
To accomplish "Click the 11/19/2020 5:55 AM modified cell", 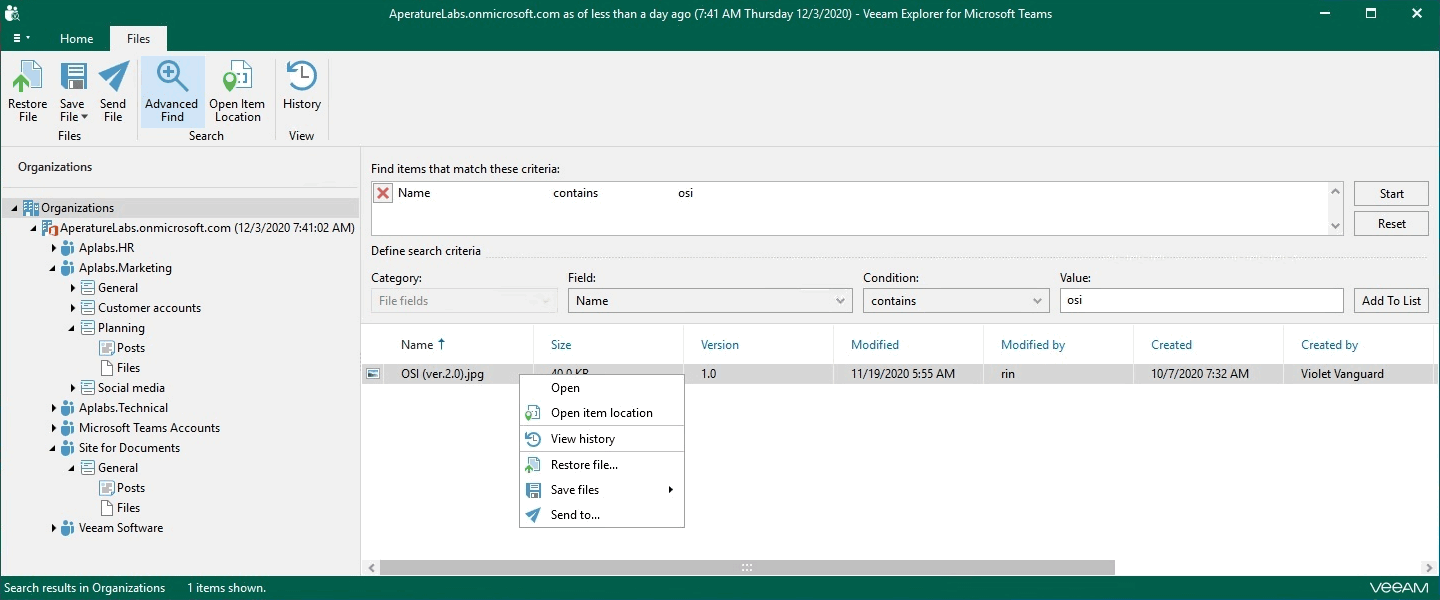I will 903,374.
